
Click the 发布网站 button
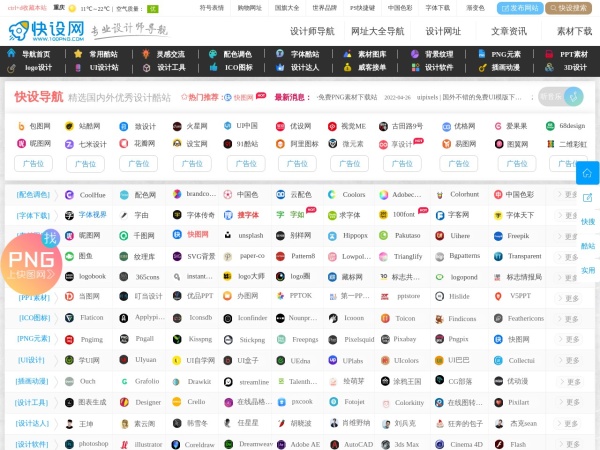pos(520,8)
